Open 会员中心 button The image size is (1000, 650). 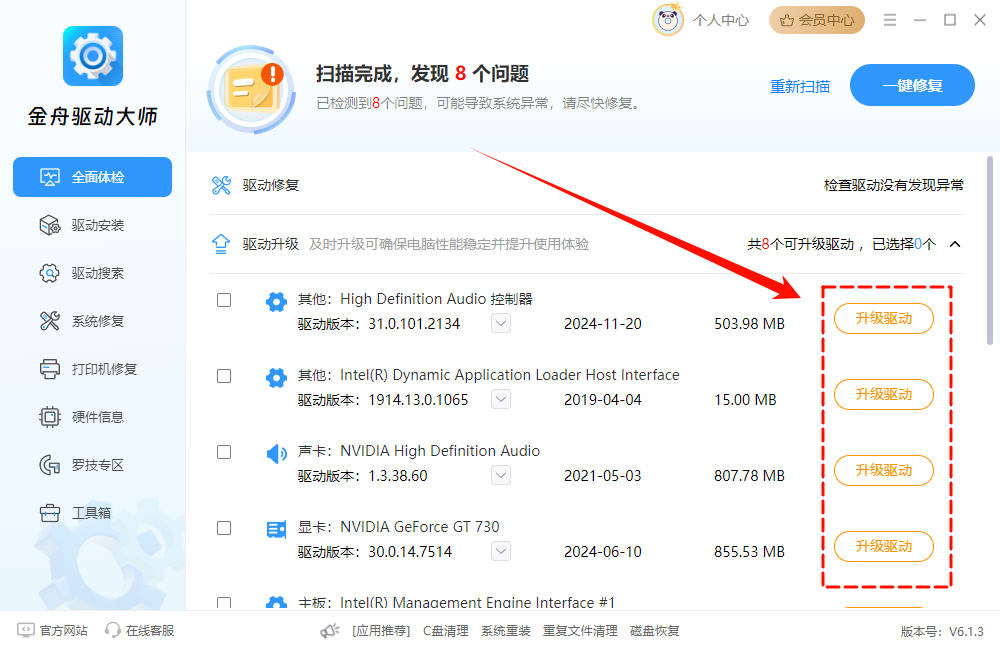tap(817, 20)
